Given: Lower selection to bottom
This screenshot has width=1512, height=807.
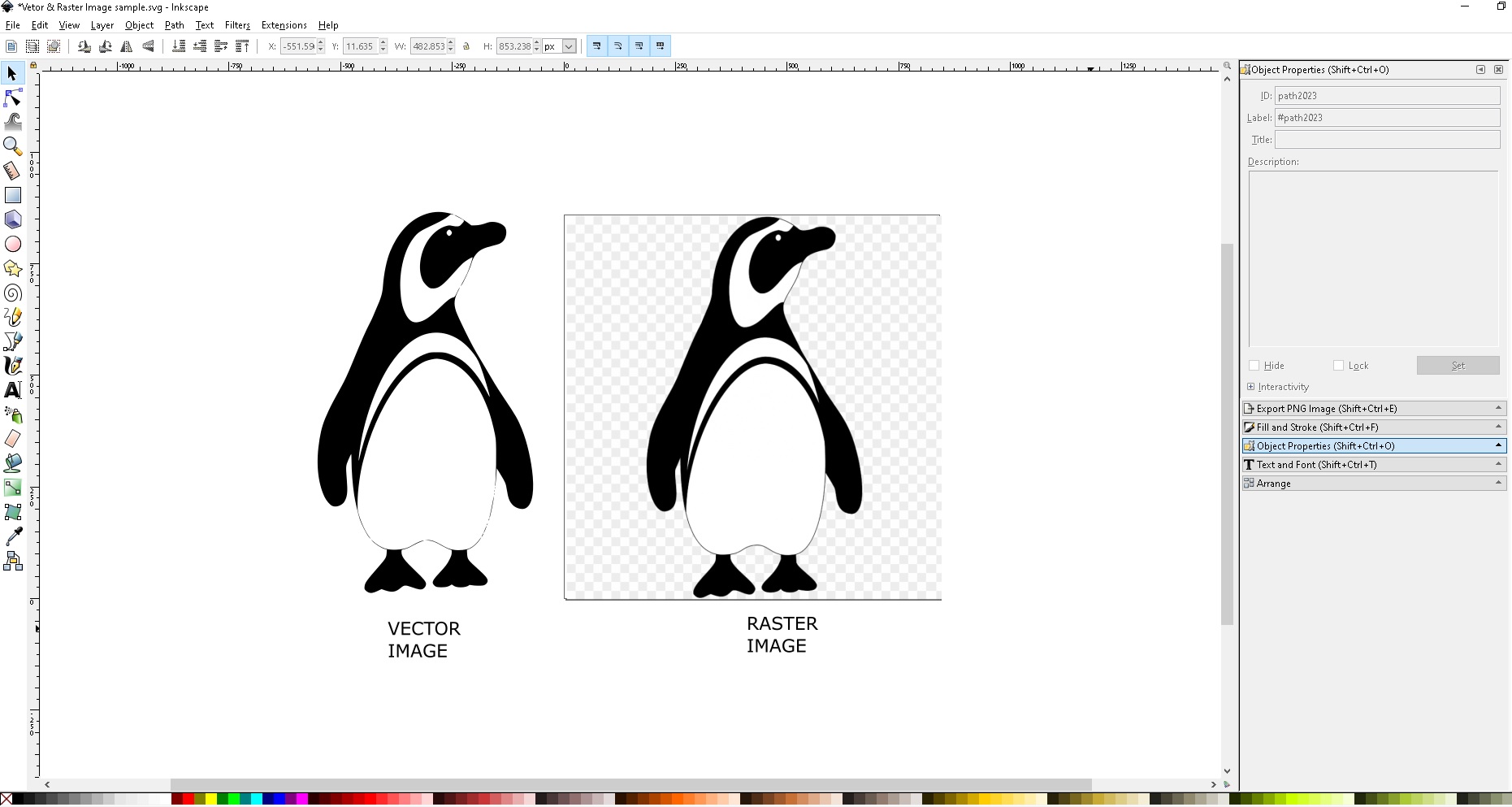Looking at the screenshot, I should 179,46.
